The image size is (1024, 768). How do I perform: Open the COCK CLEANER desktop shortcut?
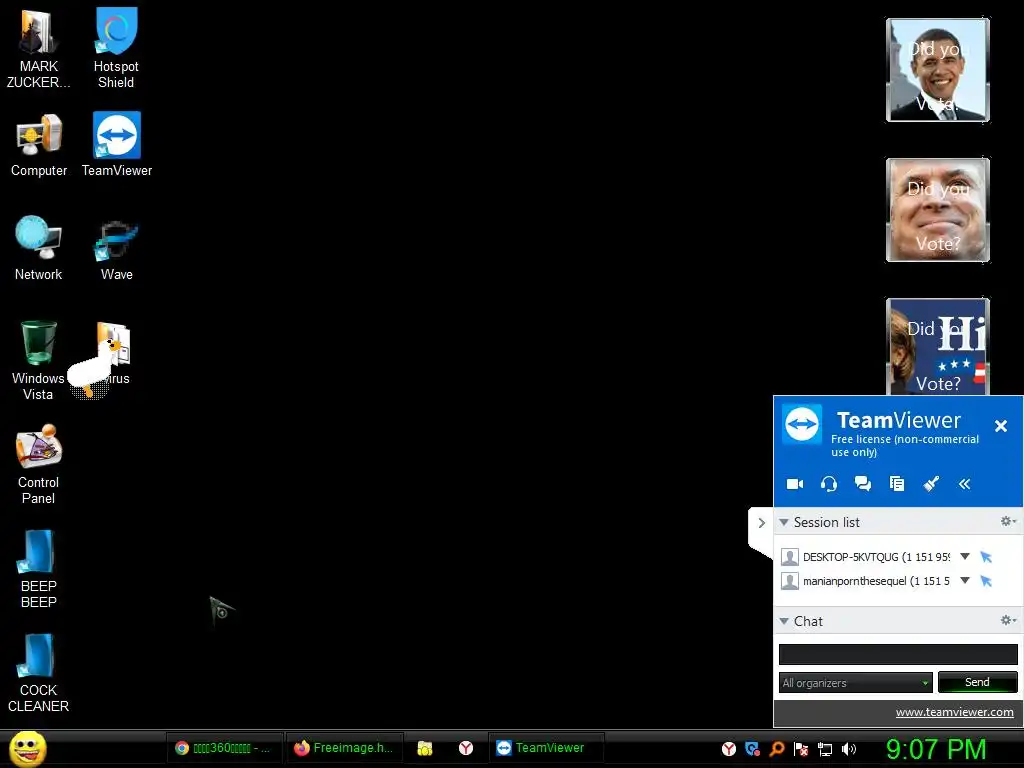click(39, 673)
